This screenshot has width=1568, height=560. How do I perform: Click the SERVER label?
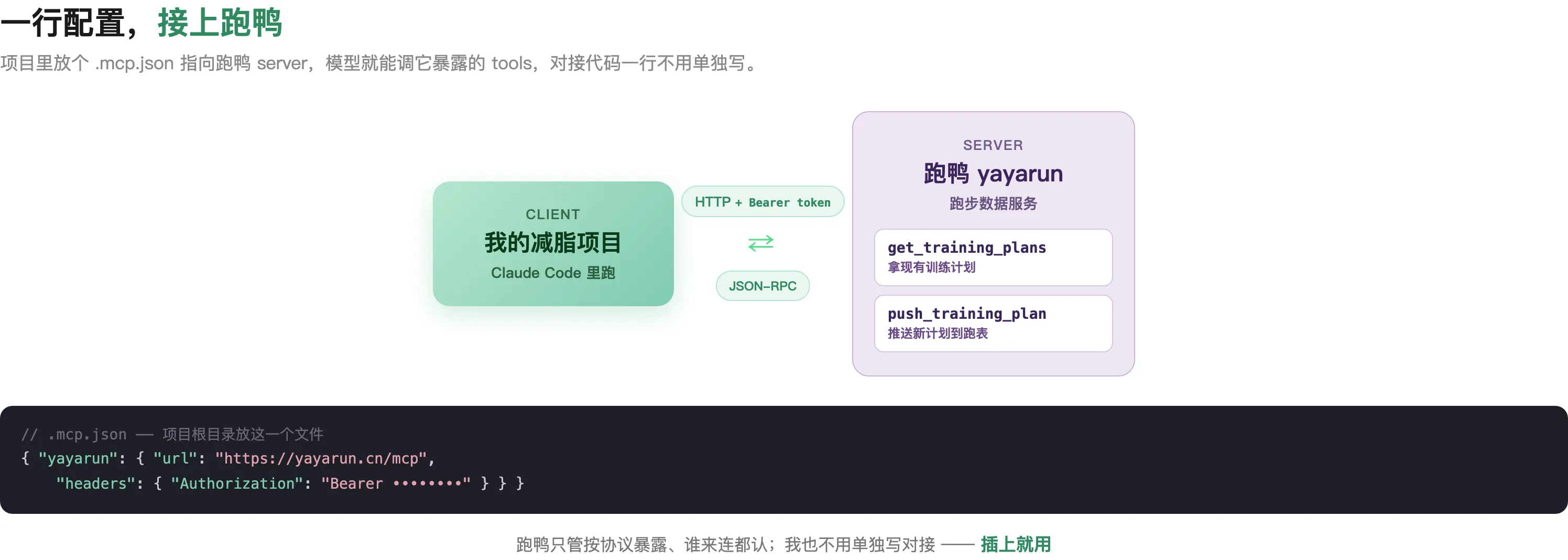click(993, 145)
